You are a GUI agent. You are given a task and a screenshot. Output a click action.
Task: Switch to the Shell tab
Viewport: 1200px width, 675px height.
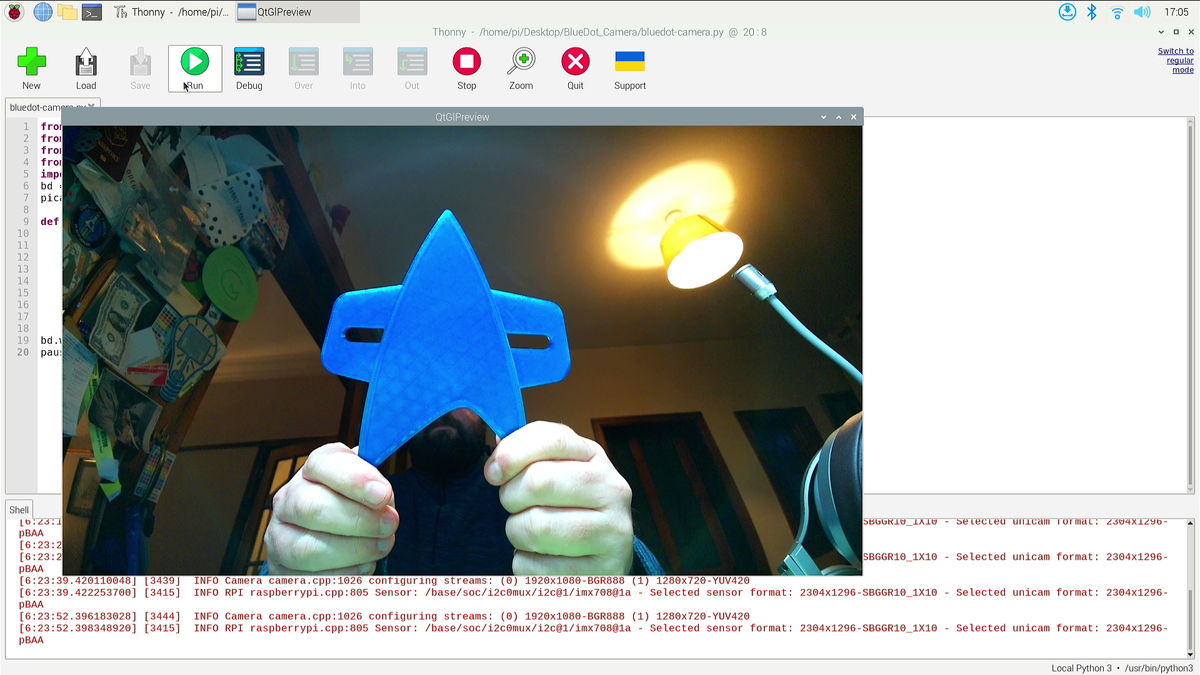[18, 509]
